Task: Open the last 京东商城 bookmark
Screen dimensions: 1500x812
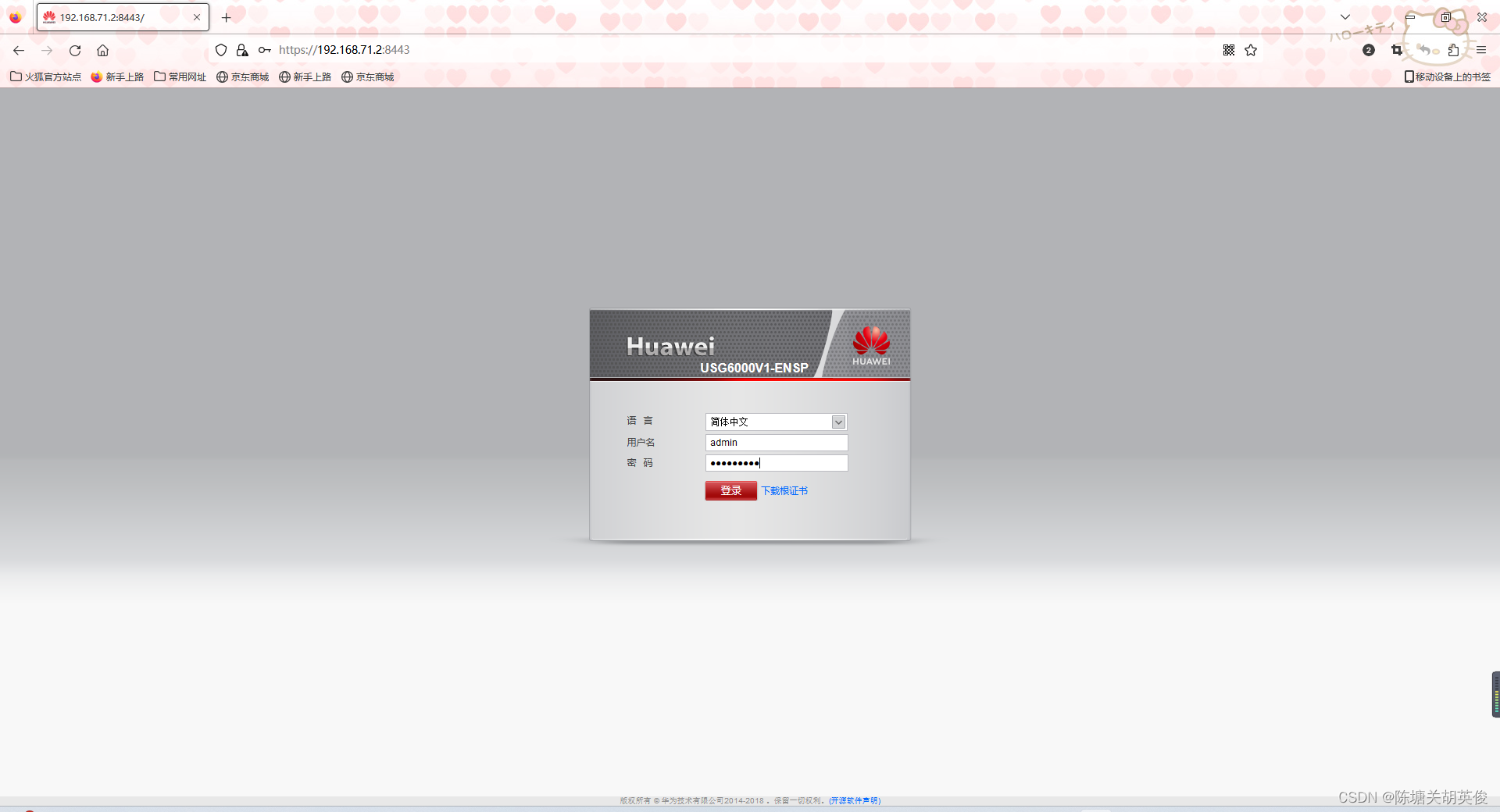Action: (x=368, y=77)
